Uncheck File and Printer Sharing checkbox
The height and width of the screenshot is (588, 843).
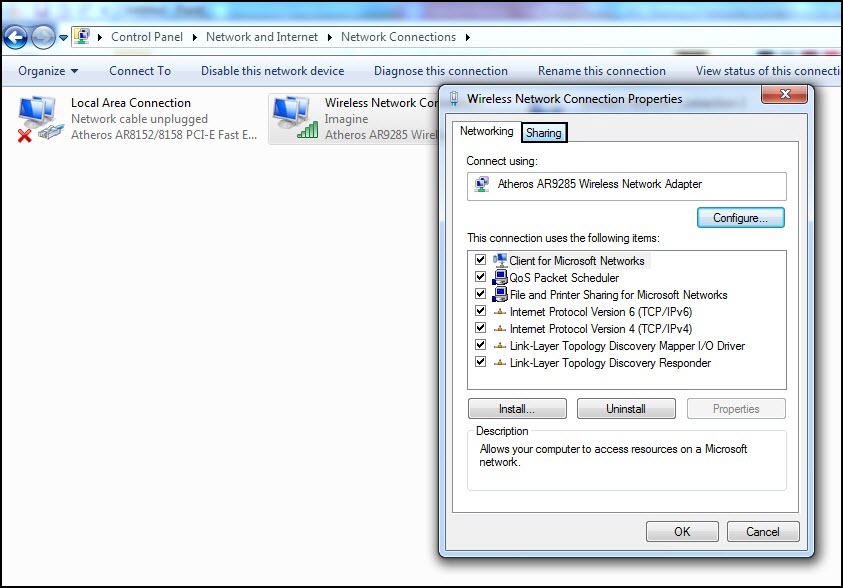tap(481, 294)
